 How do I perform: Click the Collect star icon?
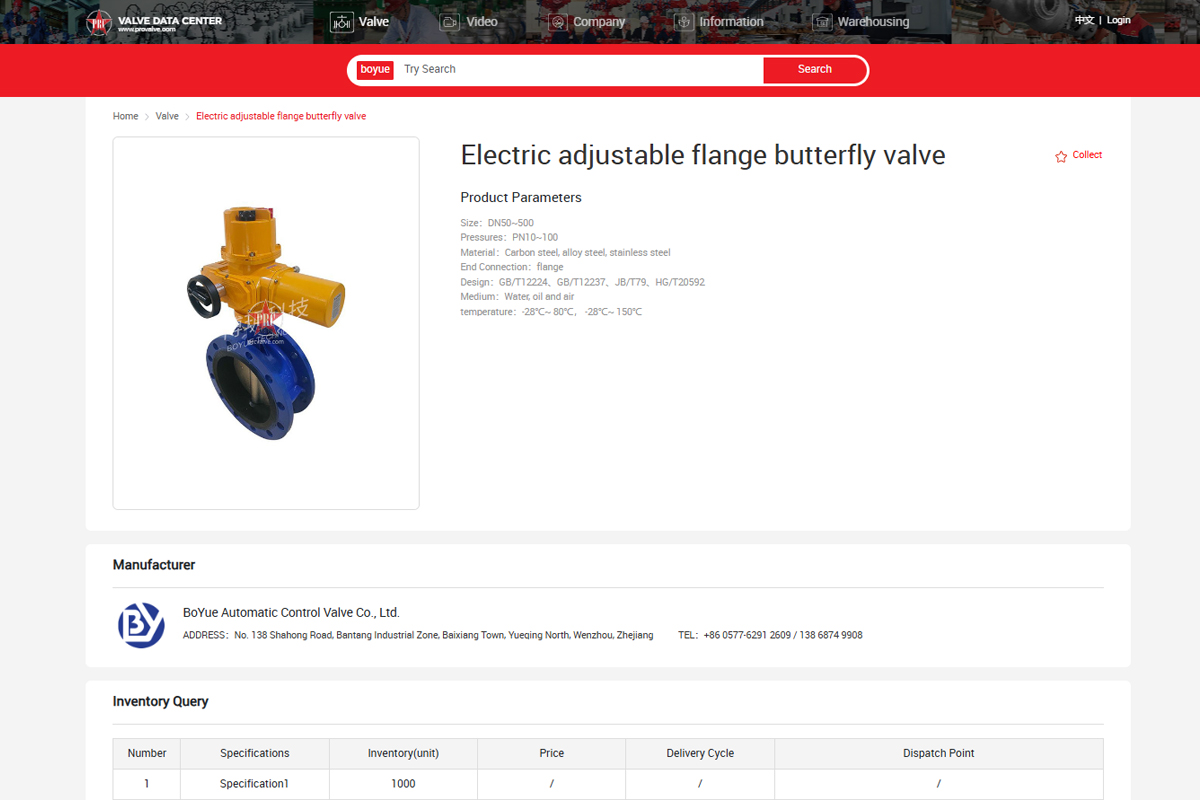1061,156
